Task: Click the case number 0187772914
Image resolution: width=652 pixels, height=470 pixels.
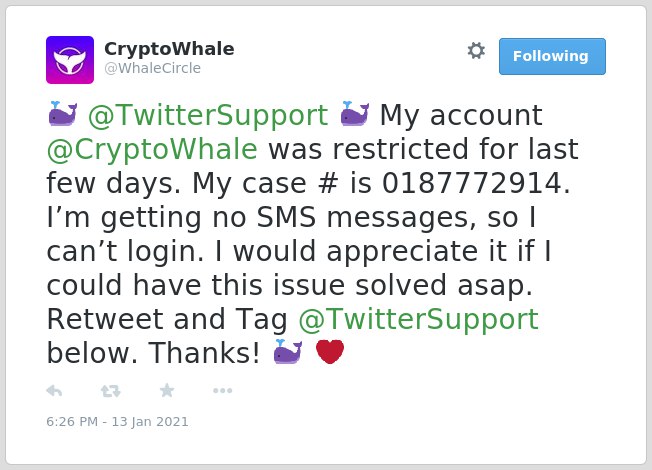Action: pos(472,183)
